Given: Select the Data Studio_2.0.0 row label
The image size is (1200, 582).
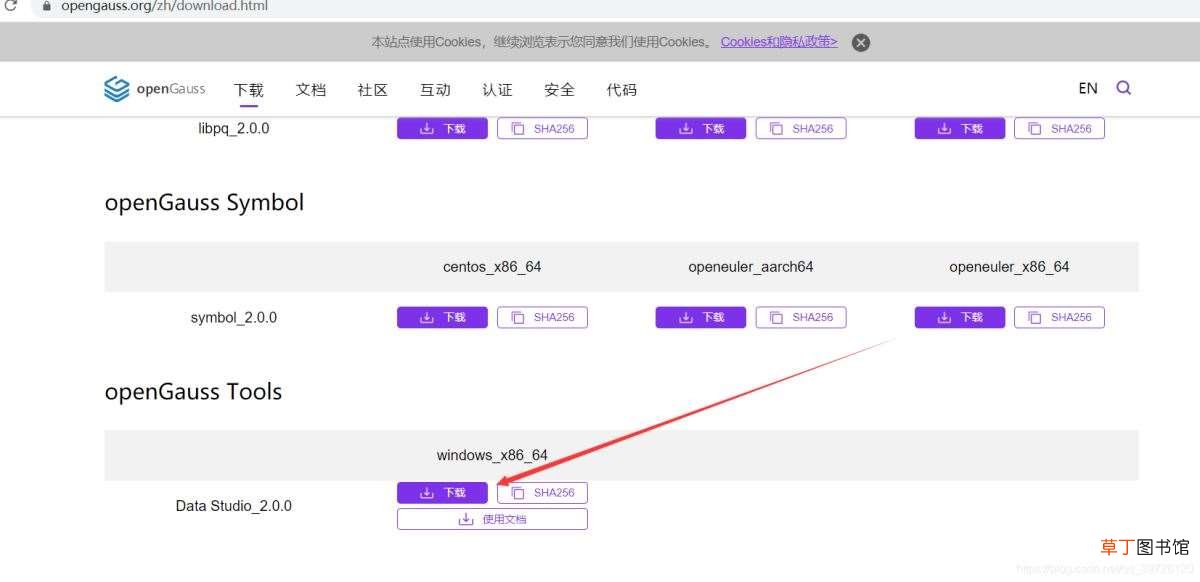Looking at the screenshot, I should click(x=234, y=506).
